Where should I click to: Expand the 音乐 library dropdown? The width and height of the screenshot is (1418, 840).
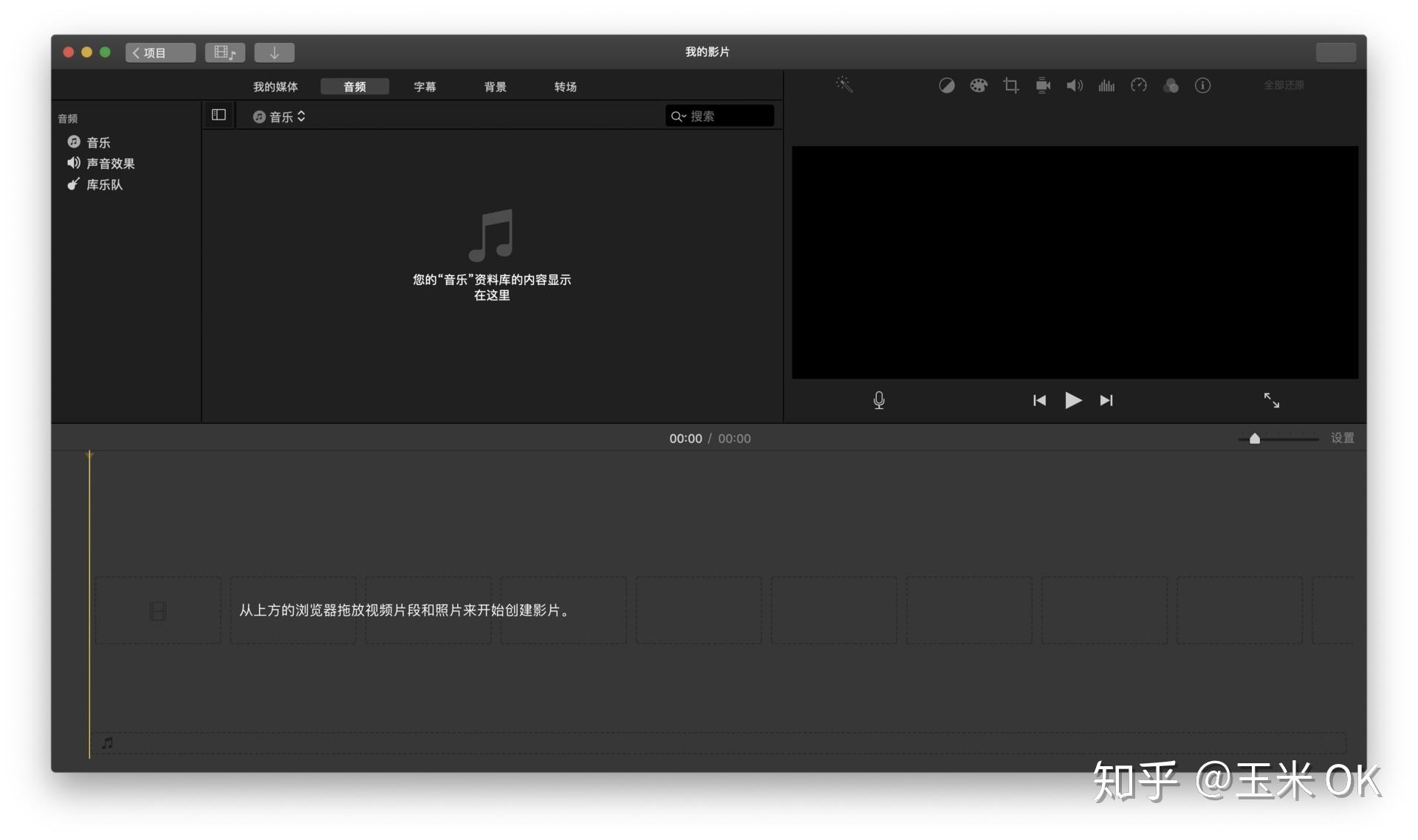coord(279,117)
